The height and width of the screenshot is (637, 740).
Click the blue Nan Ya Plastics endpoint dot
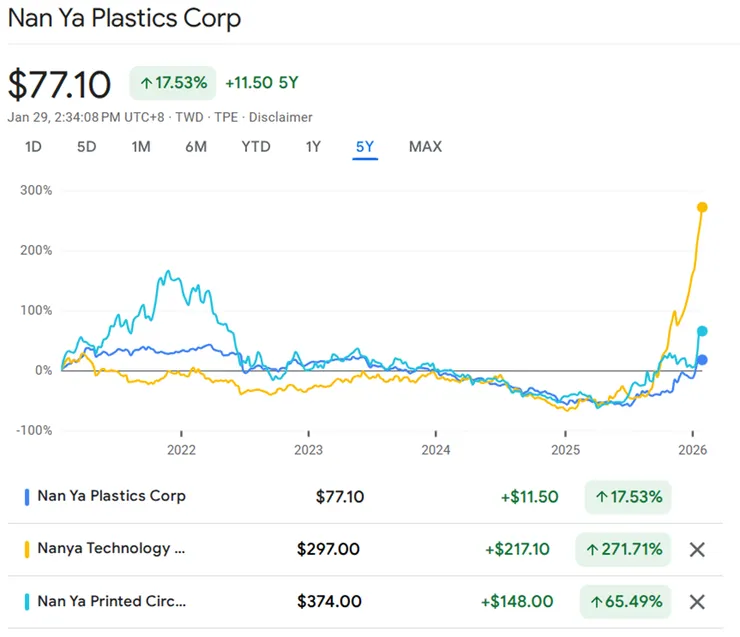pos(702,360)
